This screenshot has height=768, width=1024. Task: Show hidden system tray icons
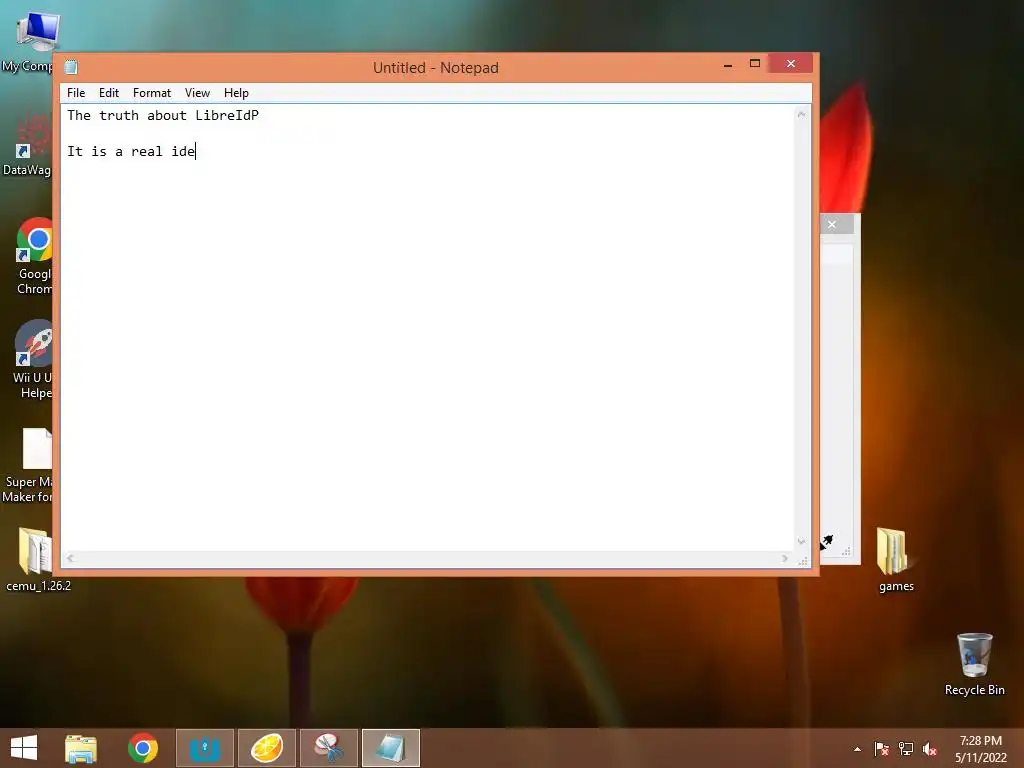coord(857,749)
